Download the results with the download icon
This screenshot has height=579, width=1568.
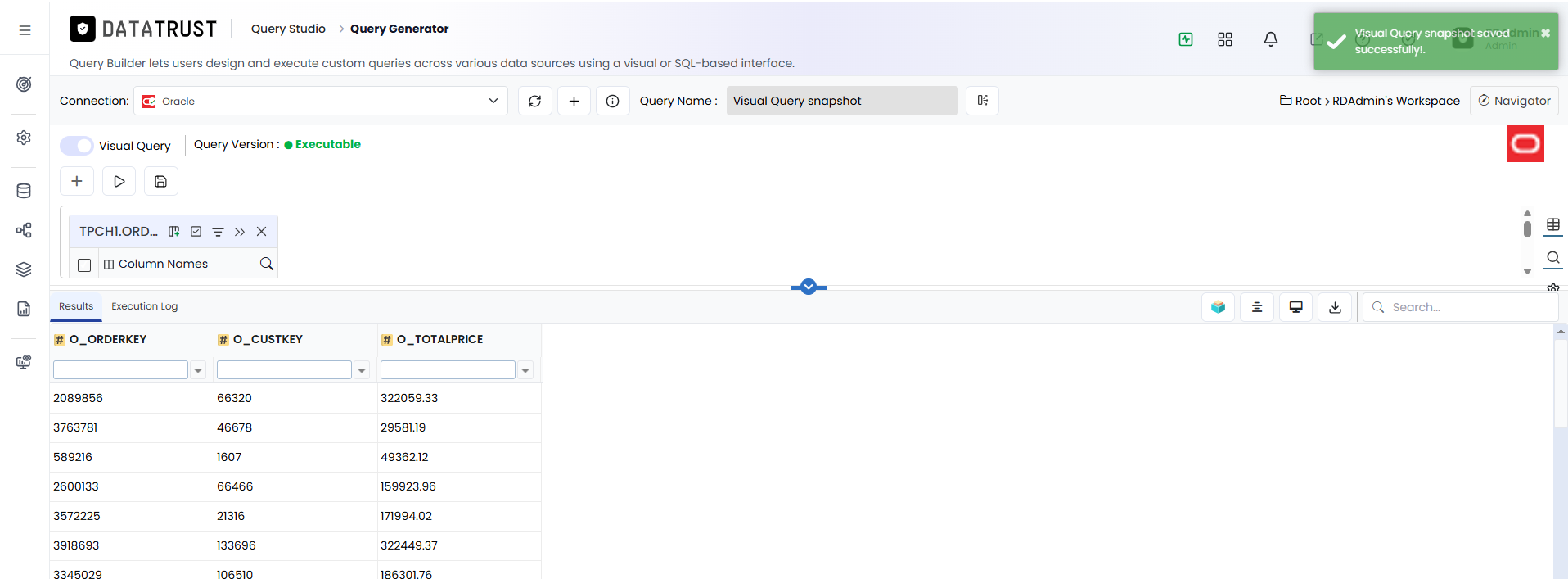pyautogui.click(x=1335, y=307)
